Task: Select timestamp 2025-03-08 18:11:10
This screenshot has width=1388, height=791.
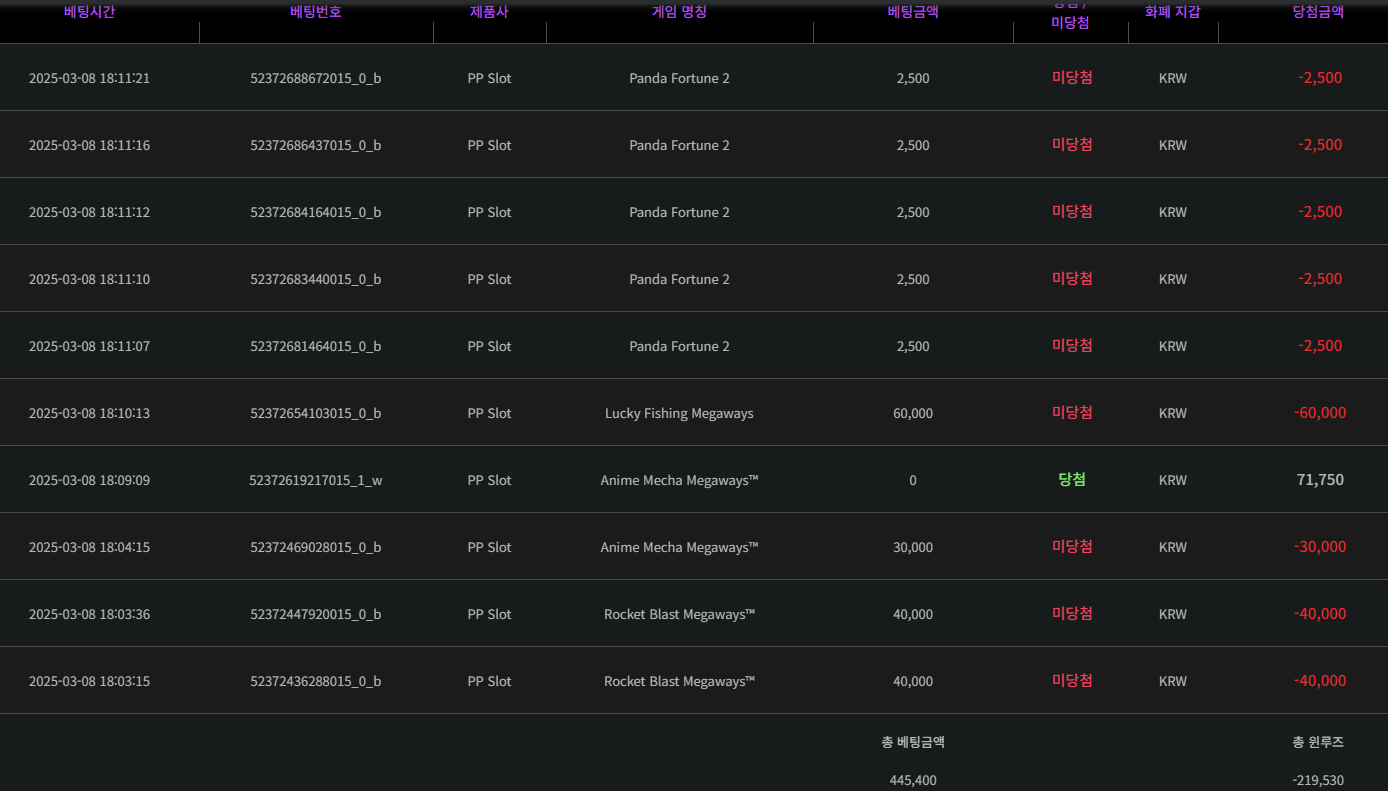Action: pos(89,279)
